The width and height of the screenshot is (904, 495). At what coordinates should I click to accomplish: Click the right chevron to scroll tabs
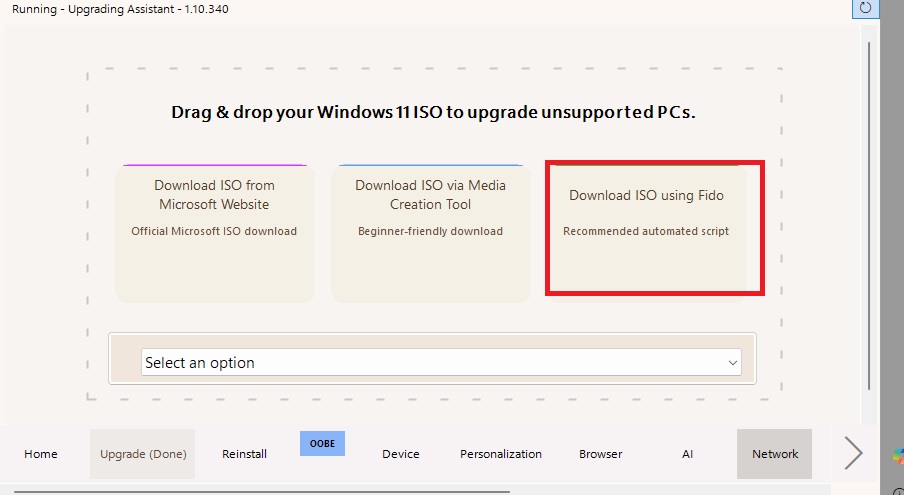coord(853,453)
